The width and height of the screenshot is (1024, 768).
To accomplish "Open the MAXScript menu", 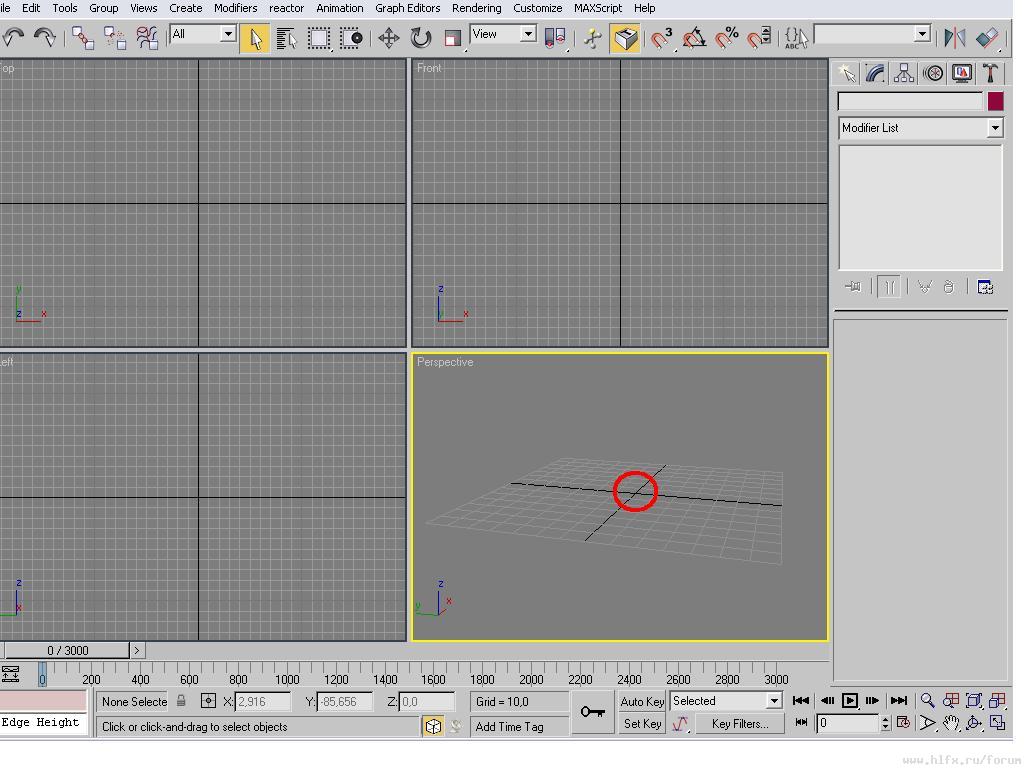I will (597, 8).
